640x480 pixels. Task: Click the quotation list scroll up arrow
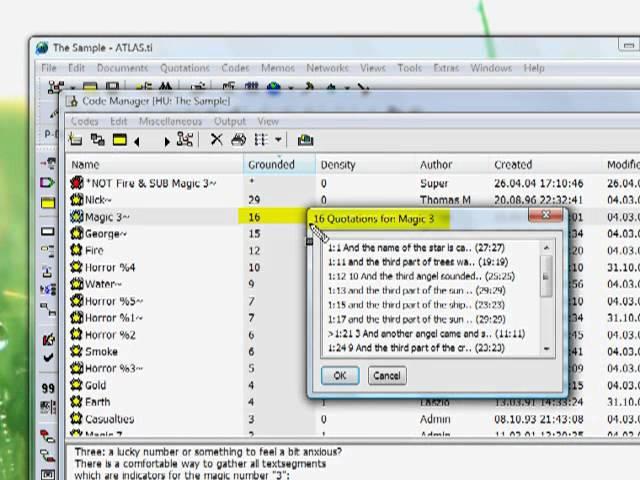(x=547, y=248)
